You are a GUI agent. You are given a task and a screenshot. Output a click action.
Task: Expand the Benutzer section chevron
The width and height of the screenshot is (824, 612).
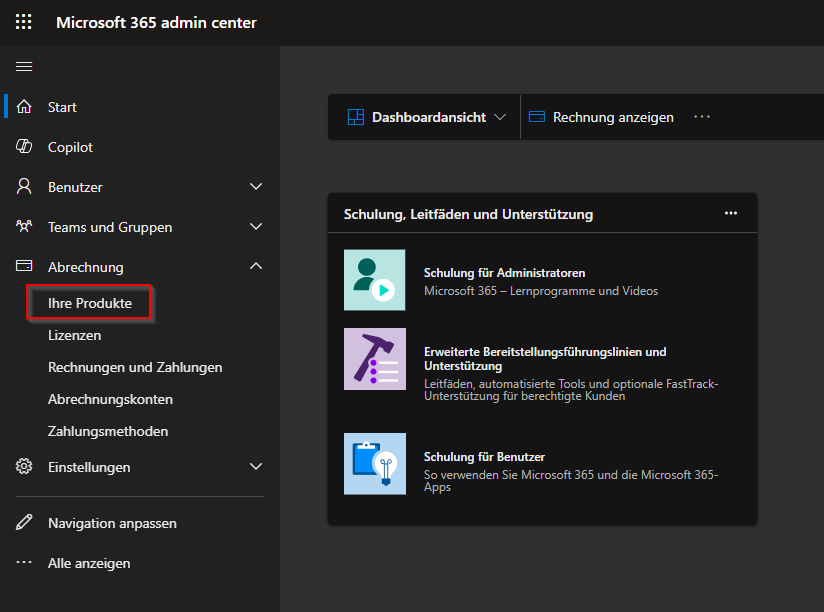coord(256,186)
